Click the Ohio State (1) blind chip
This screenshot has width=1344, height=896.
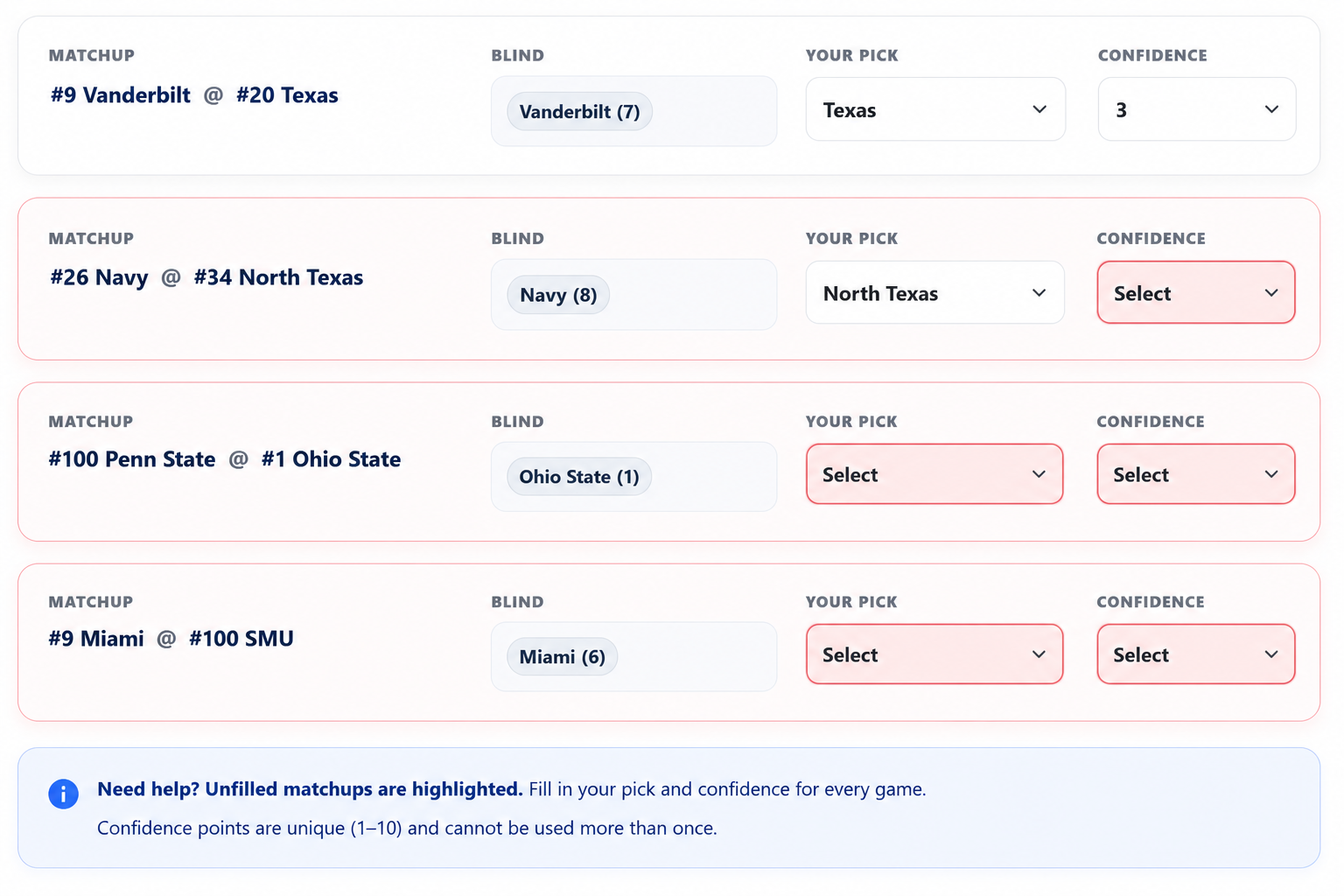coord(579,477)
